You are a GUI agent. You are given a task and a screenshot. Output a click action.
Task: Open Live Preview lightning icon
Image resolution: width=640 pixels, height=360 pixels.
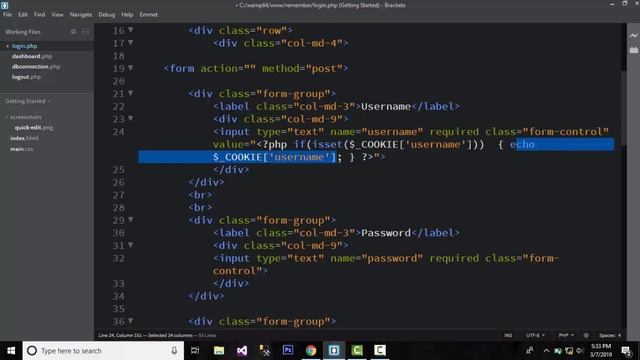tap(633, 36)
